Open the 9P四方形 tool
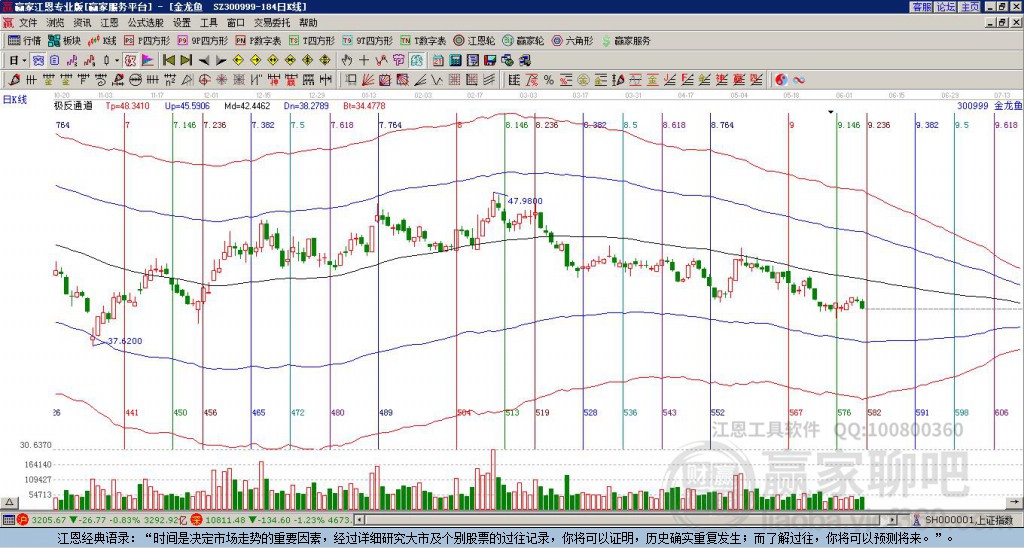 point(203,40)
